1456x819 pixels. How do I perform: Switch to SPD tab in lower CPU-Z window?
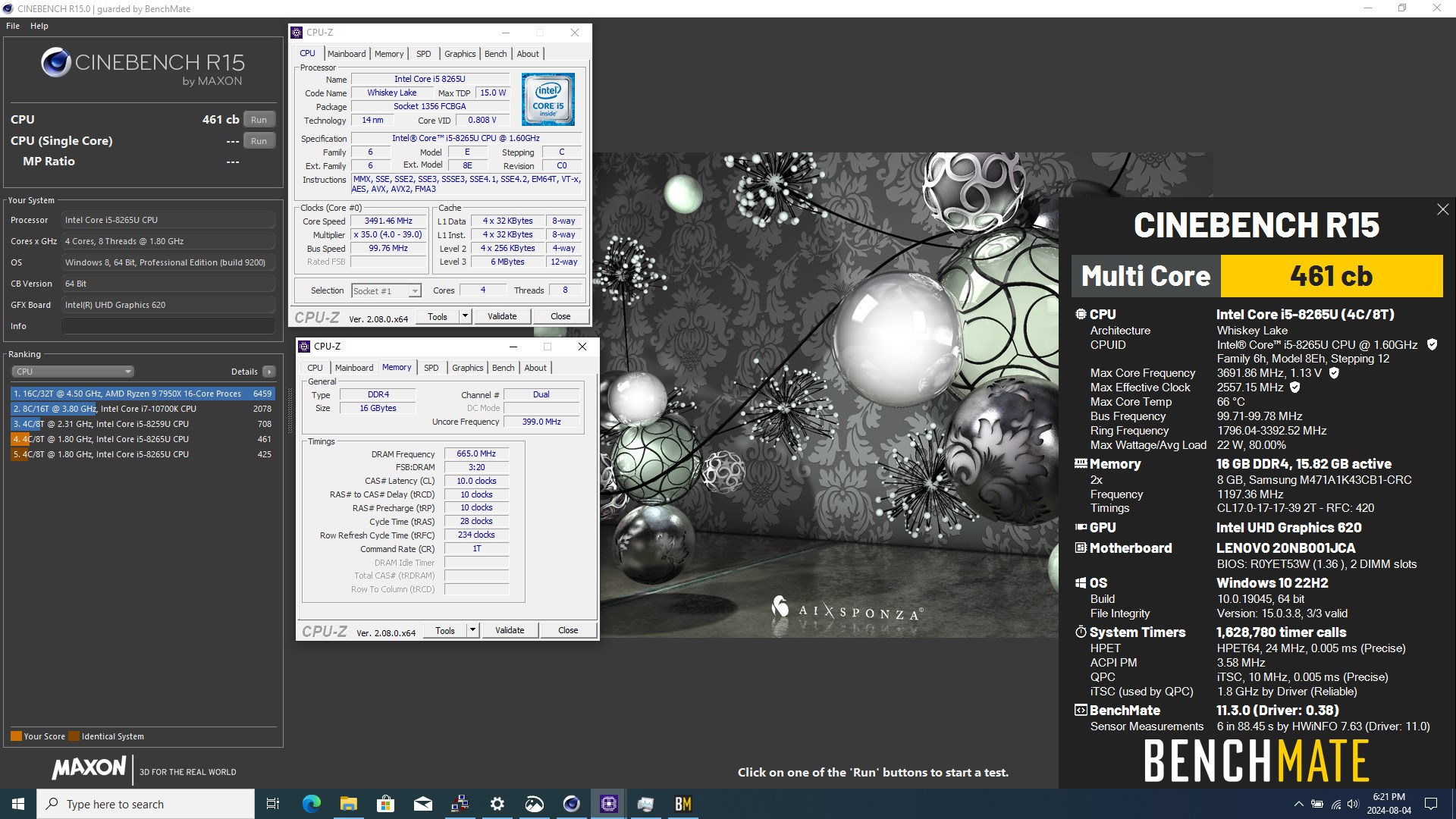pyautogui.click(x=431, y=368)
